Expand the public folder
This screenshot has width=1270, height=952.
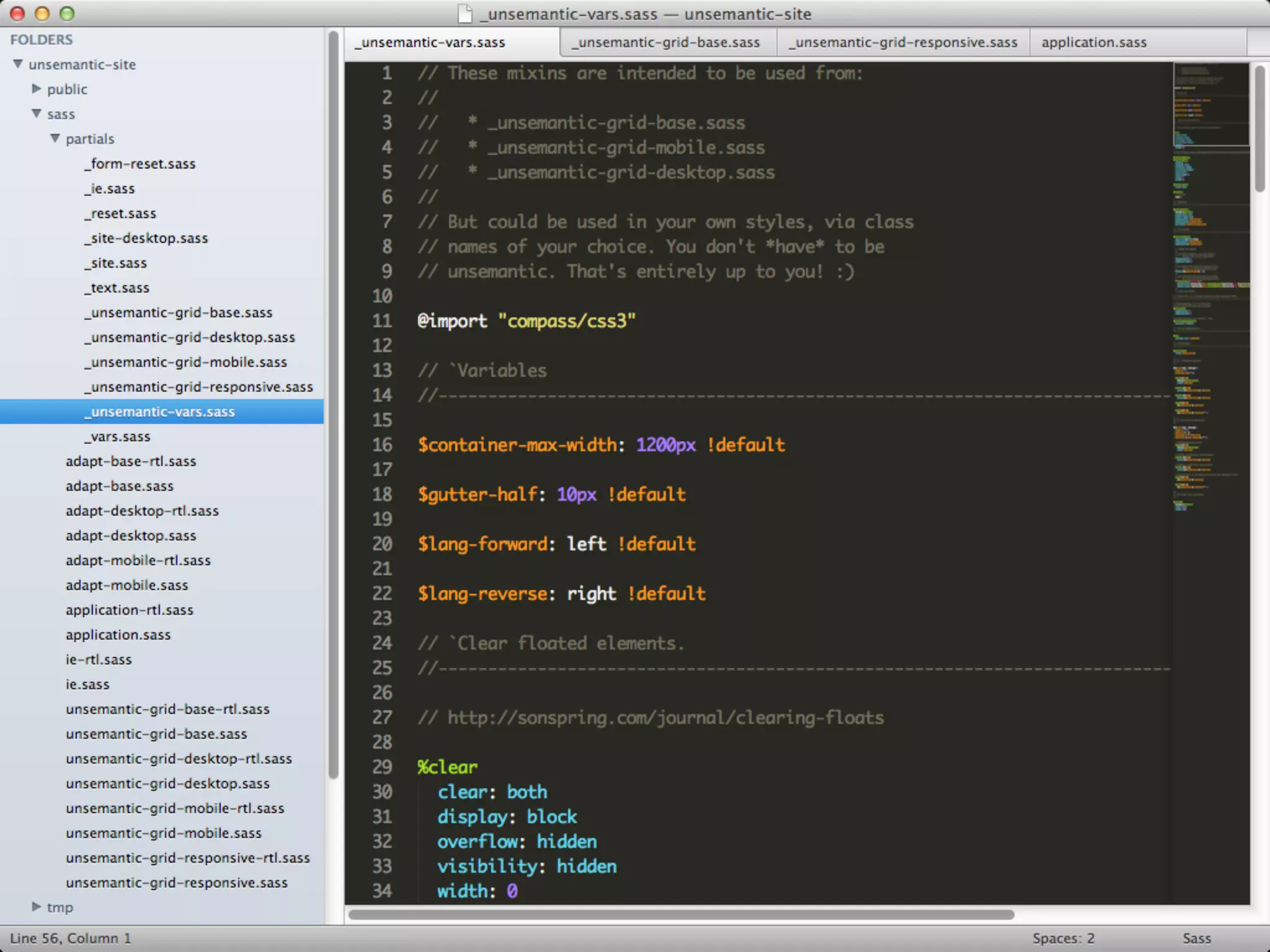pyautogui.click(x=37, y=89)
